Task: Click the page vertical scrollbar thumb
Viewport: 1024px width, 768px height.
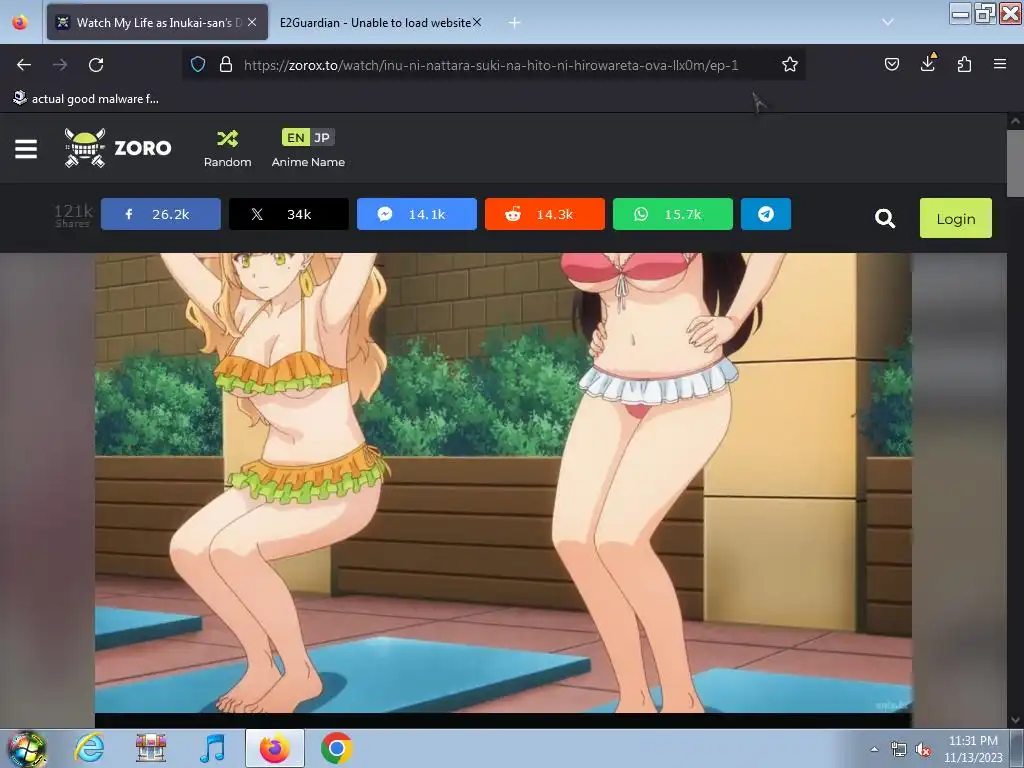Action: point(1015,163)
